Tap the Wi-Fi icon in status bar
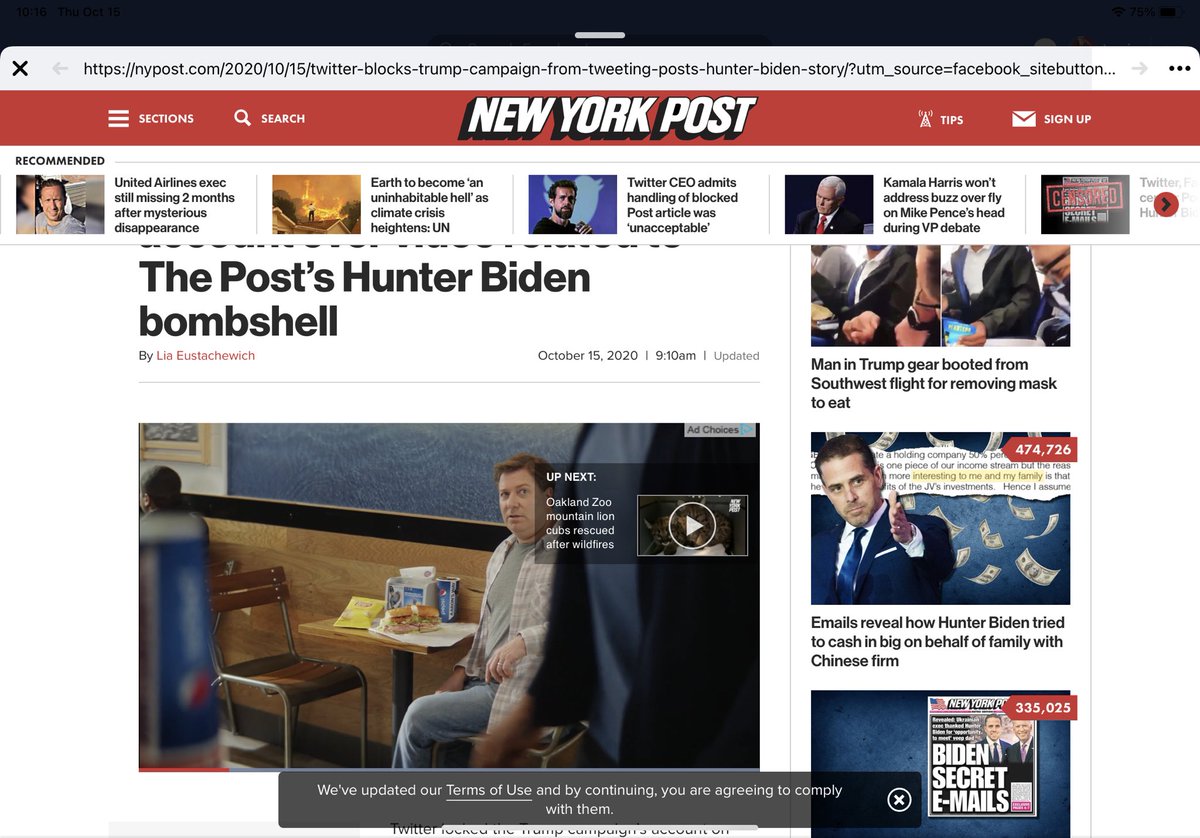1200x838 pixels. [1118, 11]
